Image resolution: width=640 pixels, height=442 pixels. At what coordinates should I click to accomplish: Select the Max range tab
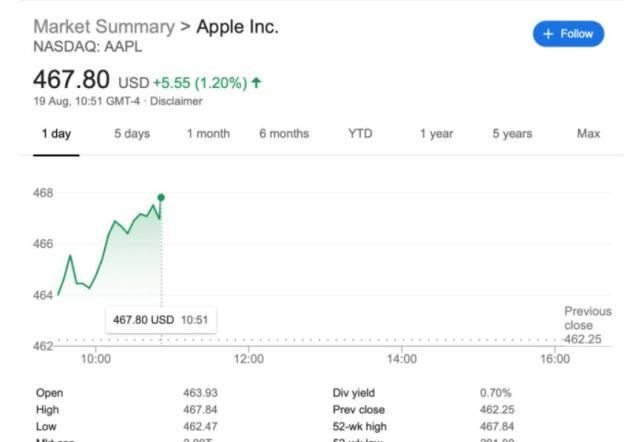[589, 134]
